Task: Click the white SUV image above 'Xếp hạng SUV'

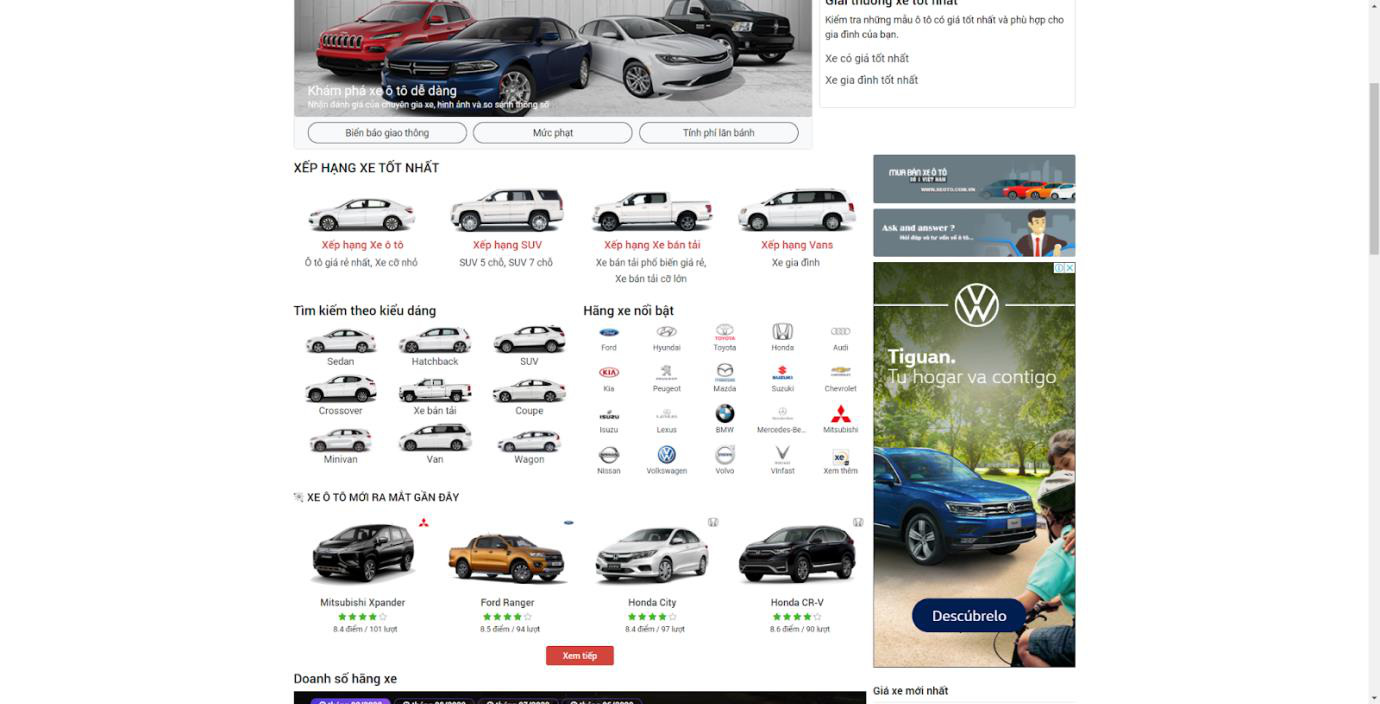Action: (x=507, y=210)
